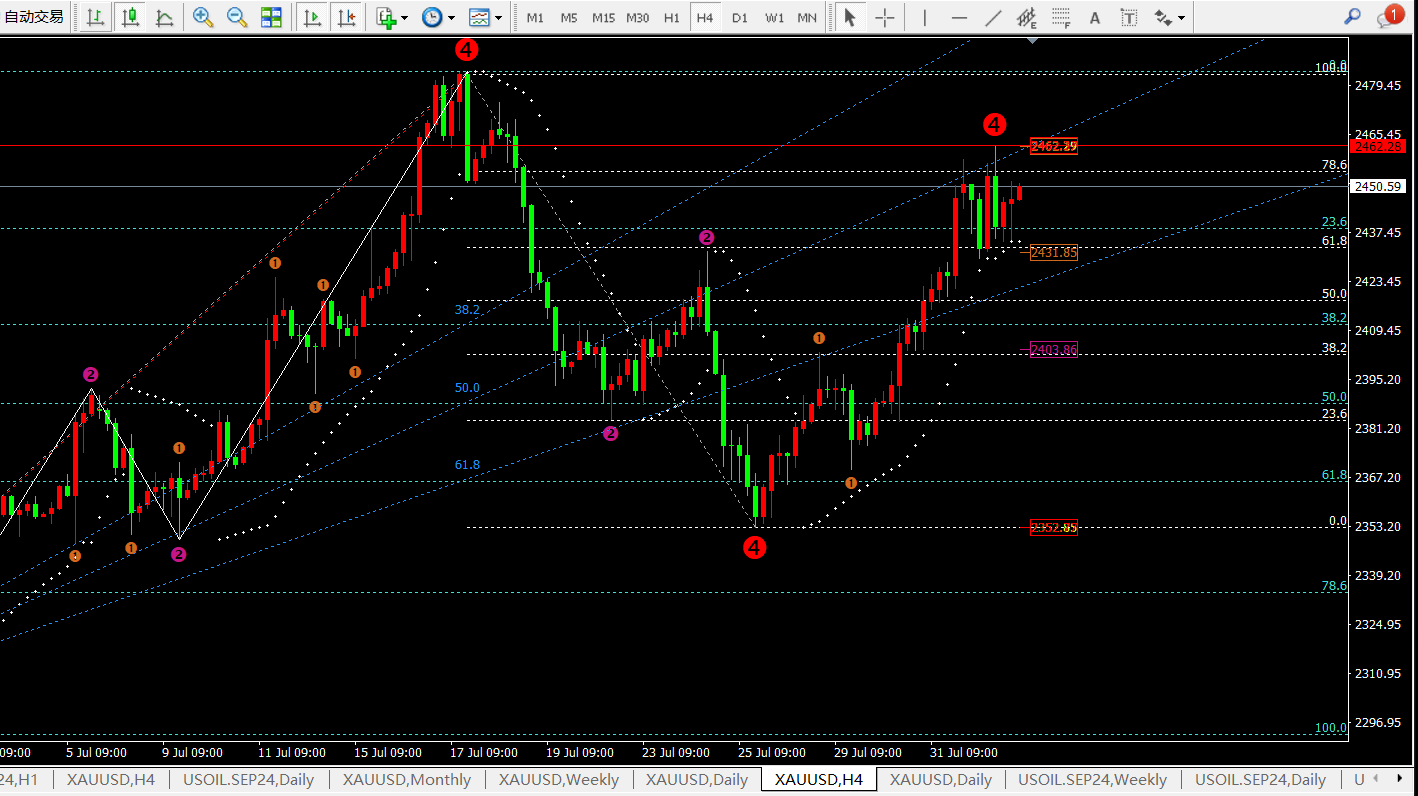Expand the arrows tool dropdown arrow
This screenshot has height=796, width=1418.
pos(1182,18)
